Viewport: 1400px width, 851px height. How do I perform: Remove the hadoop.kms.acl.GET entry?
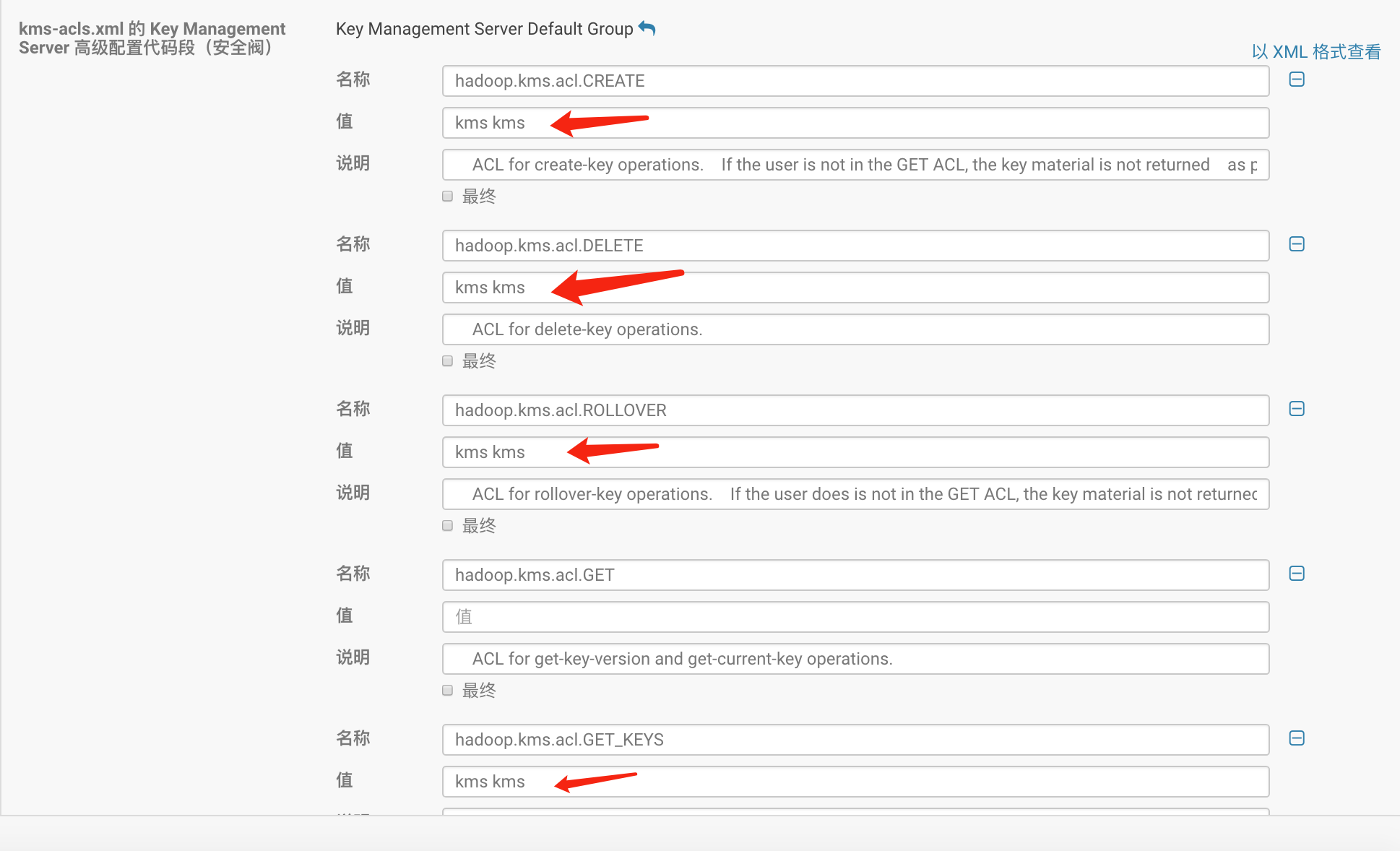click(x=1297, y=574)
